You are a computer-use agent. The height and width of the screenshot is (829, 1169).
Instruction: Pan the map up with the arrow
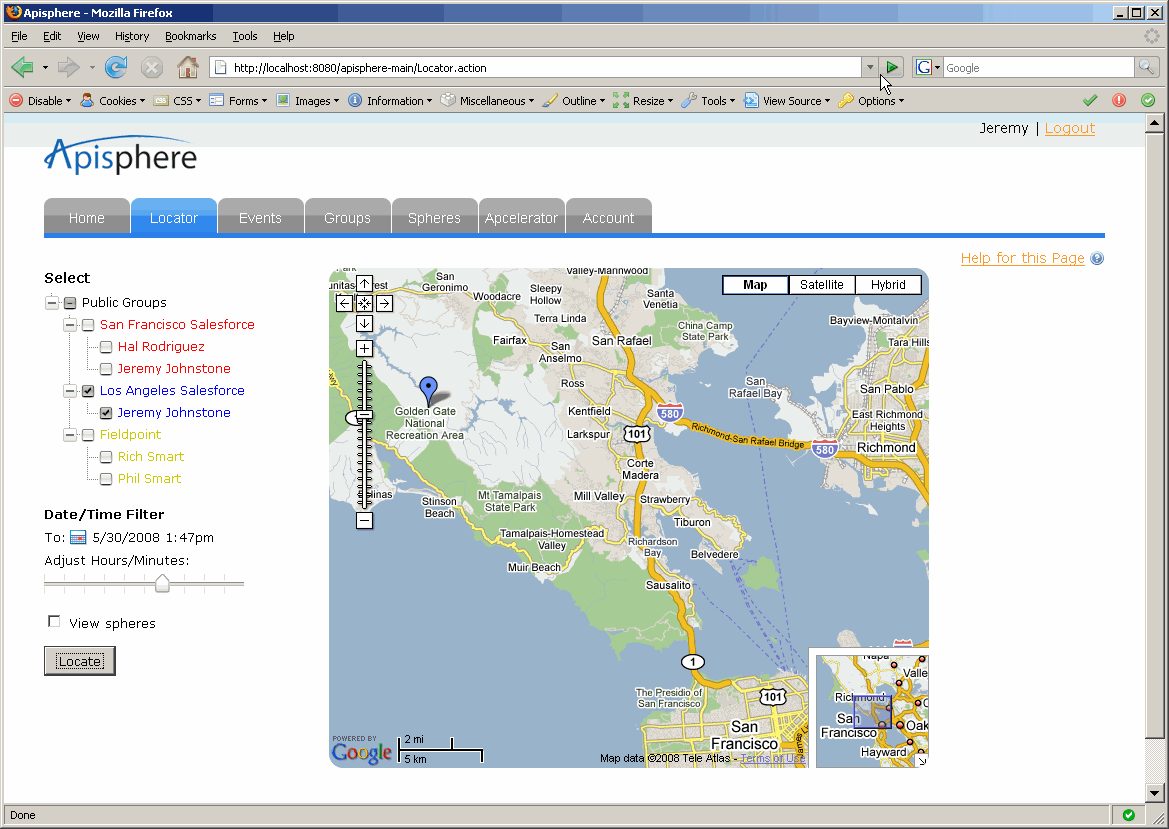[x=365, y=283]
